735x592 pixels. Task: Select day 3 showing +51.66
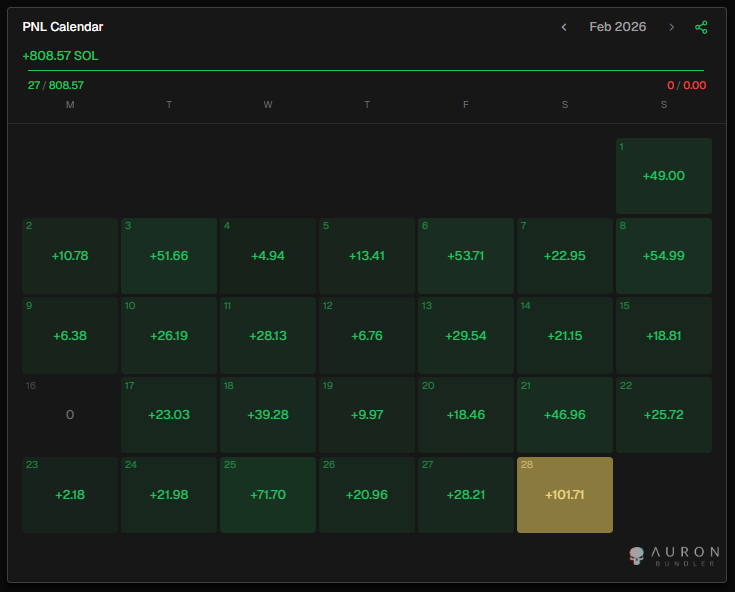click(x=169, y=256)
